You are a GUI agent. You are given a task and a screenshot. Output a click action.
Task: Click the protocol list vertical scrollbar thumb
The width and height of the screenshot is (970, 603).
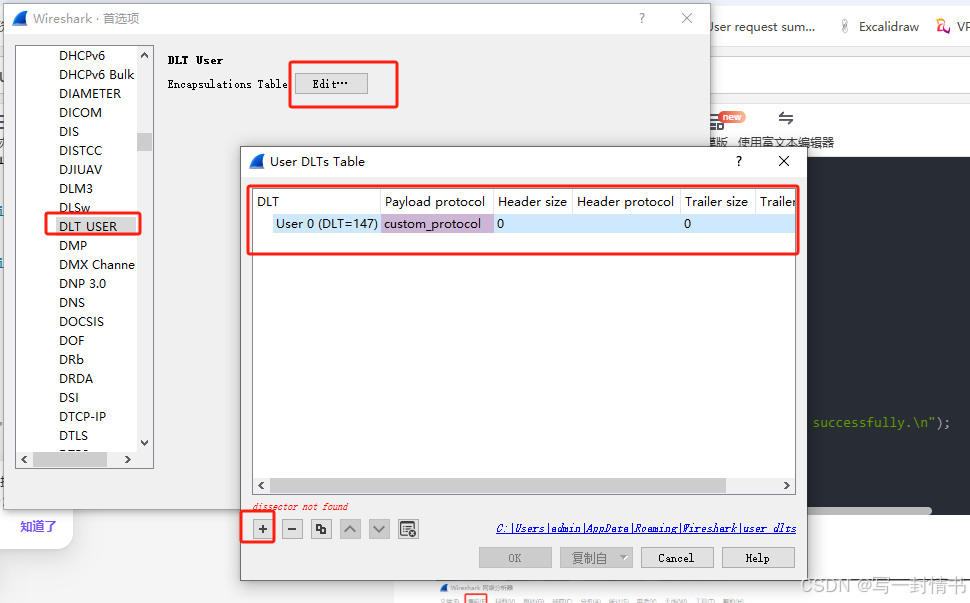pos(144,142)
